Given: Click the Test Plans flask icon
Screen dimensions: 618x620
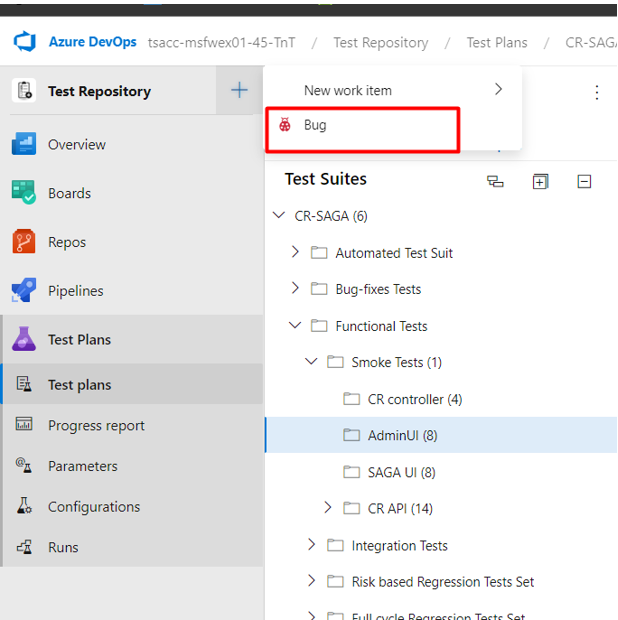Looking at the screenshot, I should [x=24, y=339].
